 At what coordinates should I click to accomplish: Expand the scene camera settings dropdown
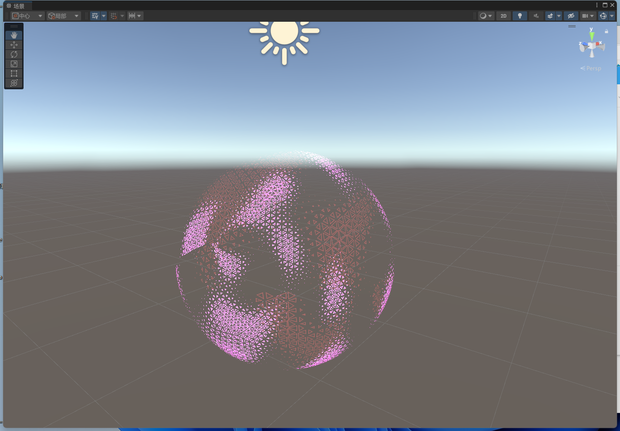588,16
